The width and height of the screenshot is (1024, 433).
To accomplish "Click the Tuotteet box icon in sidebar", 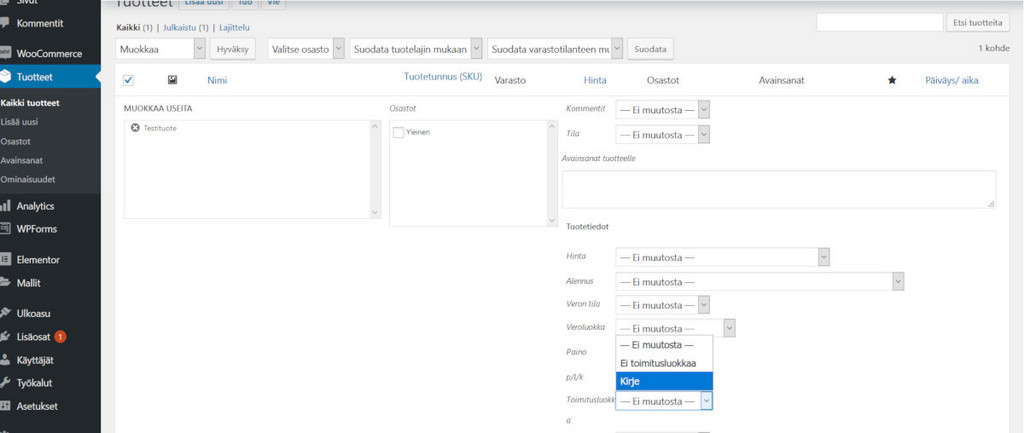I will pos(7,77).
